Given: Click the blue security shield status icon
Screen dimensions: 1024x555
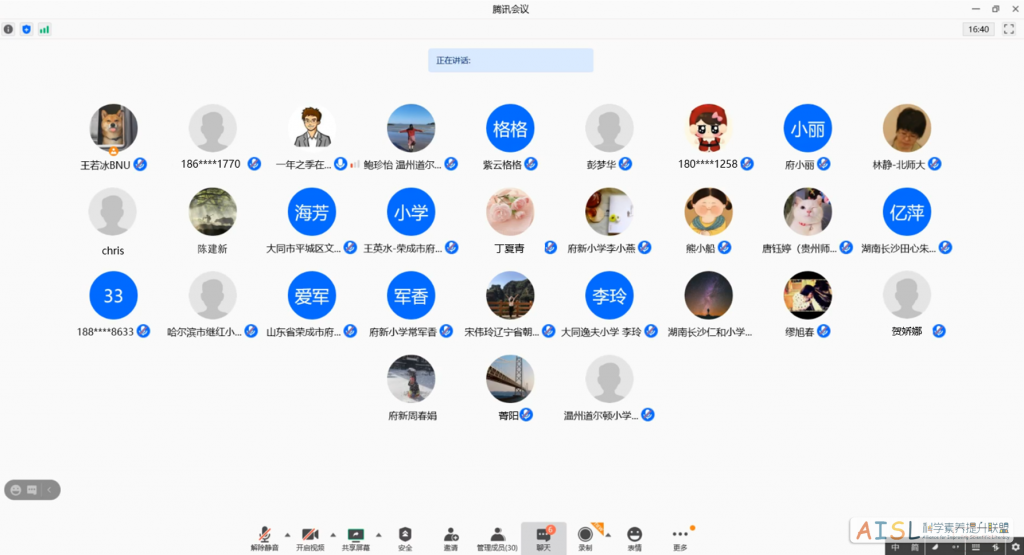Looking at the screenshot, I should [26, 29].
